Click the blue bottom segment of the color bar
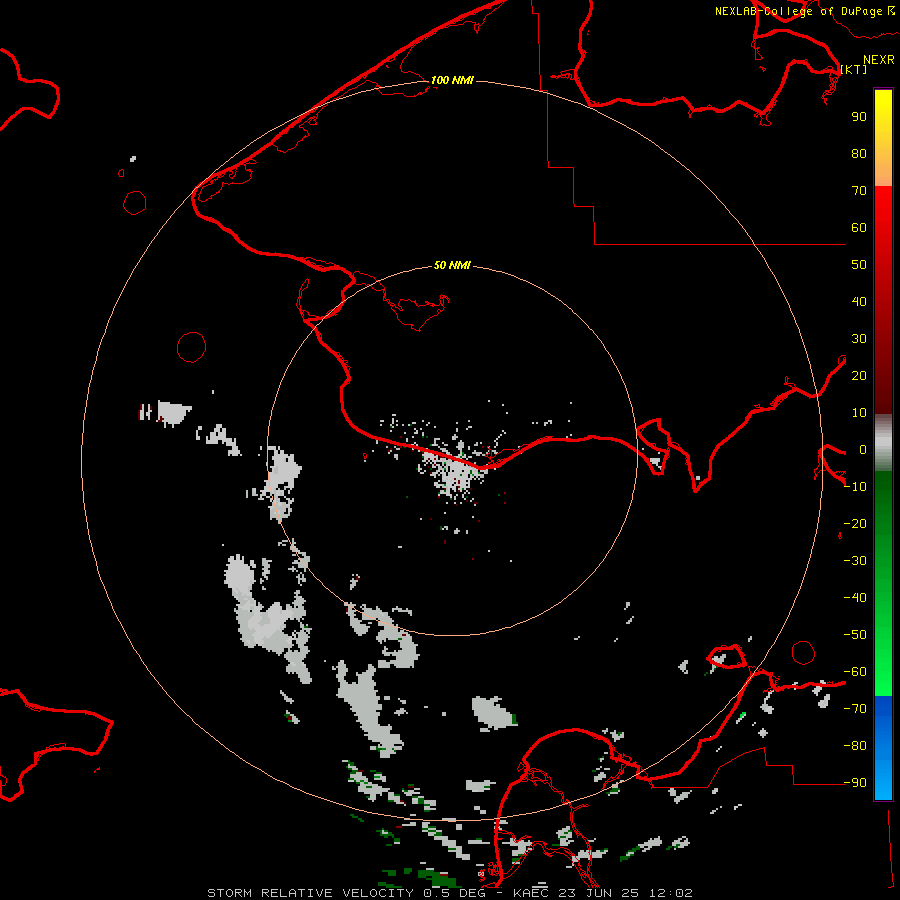Image resolution: width=900 pixels, height=900 pixels. click(x=883, y=748)
